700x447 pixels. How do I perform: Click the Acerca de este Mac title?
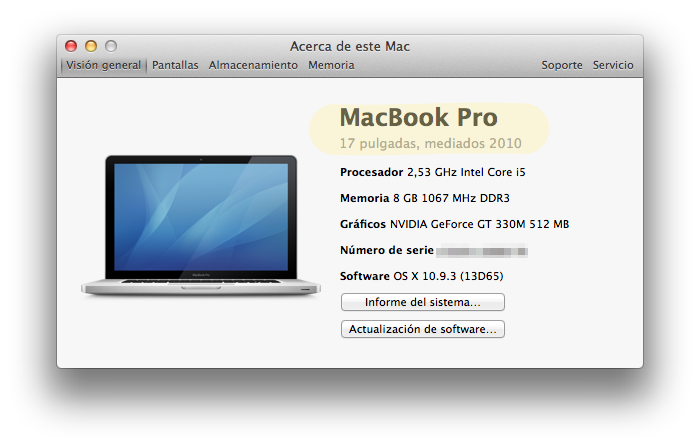coord(350,46)
